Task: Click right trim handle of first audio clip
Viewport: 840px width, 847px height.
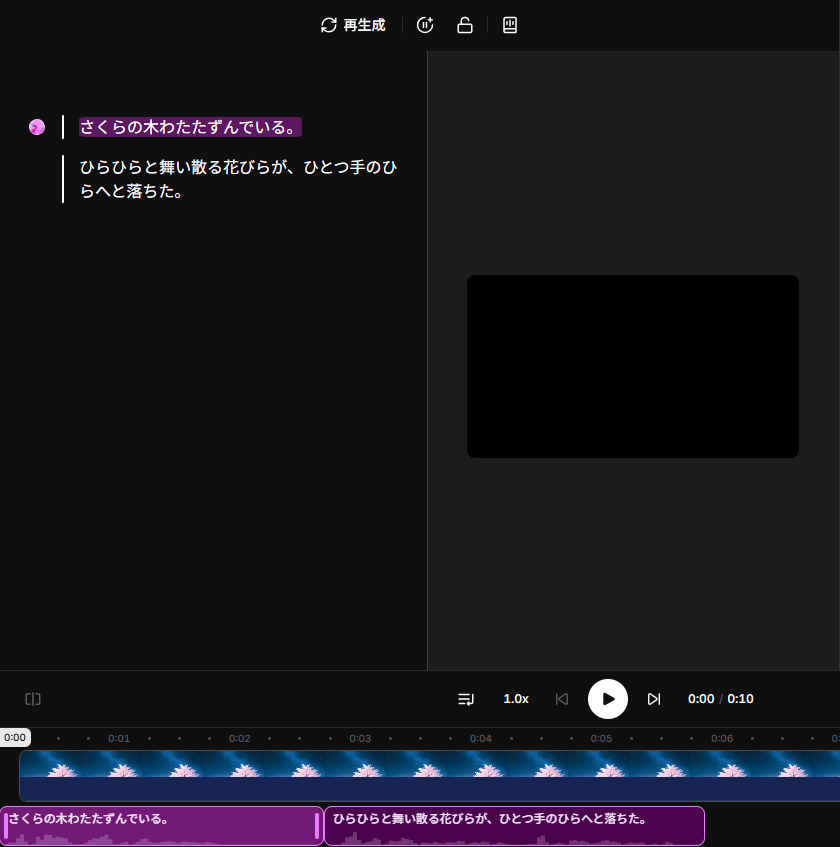Action: (x=317, y=826)
